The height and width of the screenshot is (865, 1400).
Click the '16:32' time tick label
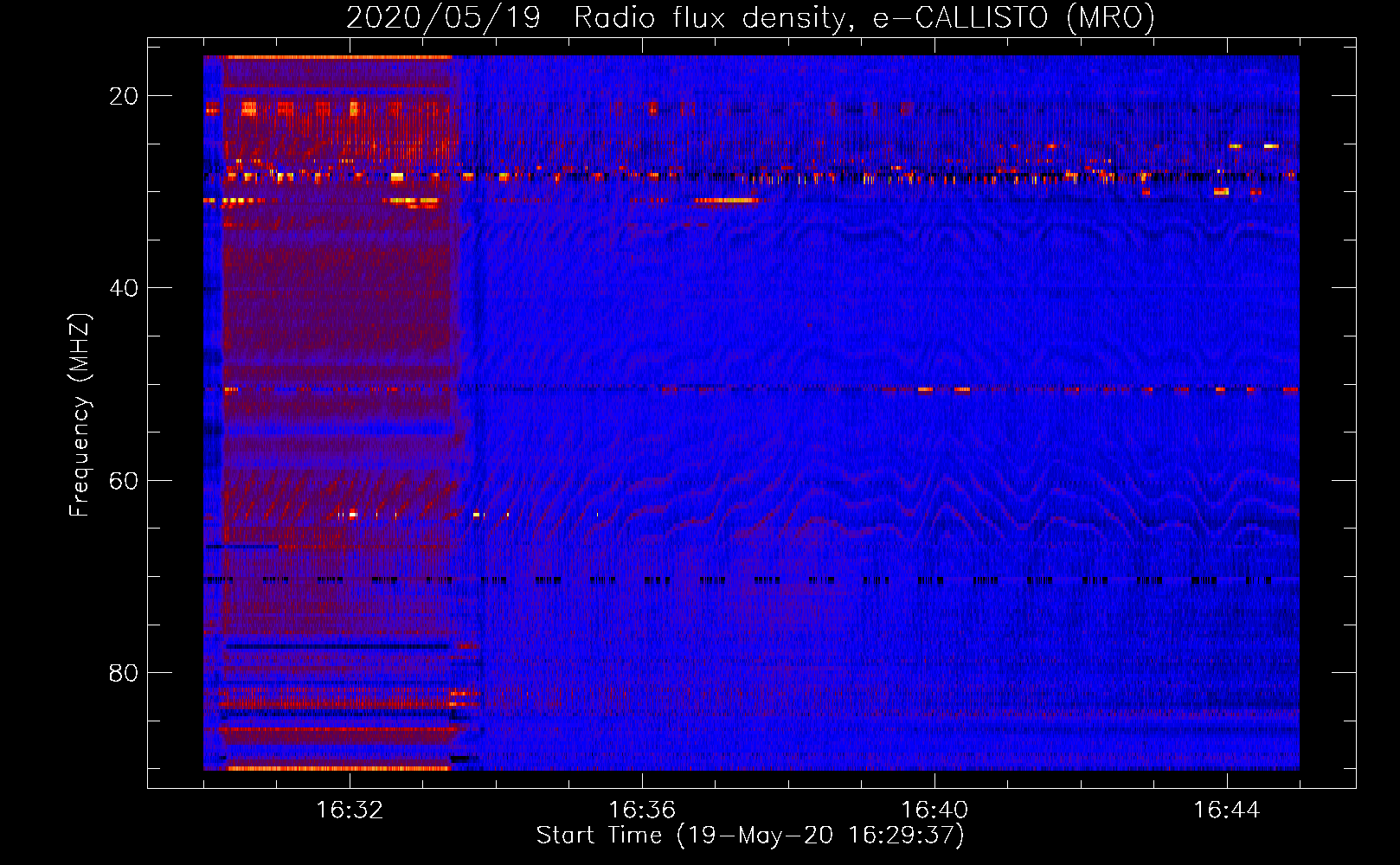tap(350, 811)
